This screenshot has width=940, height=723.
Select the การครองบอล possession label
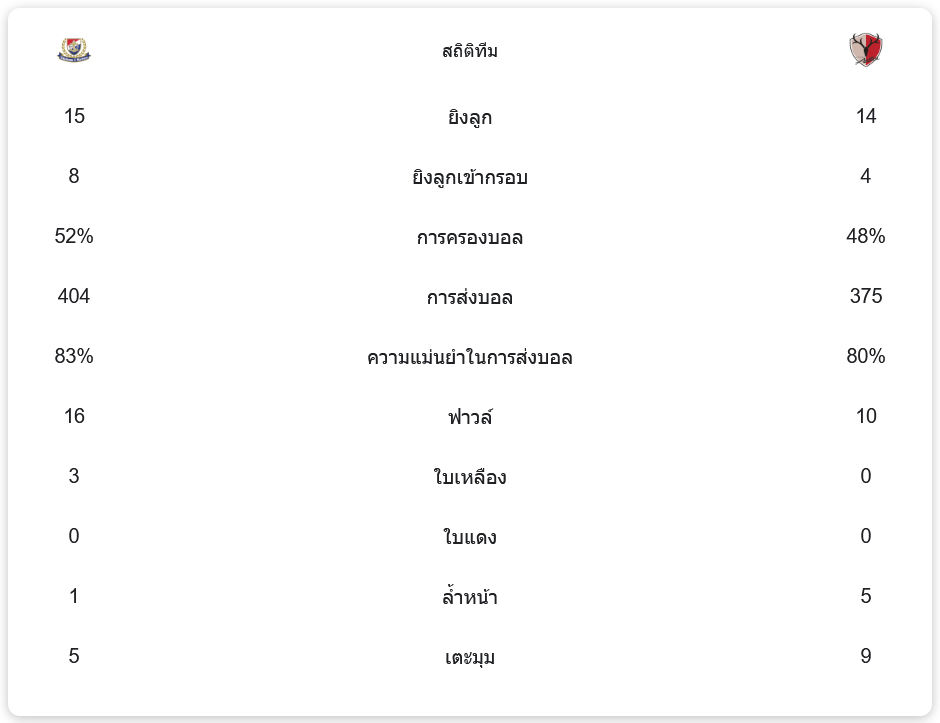click(469, 237)
